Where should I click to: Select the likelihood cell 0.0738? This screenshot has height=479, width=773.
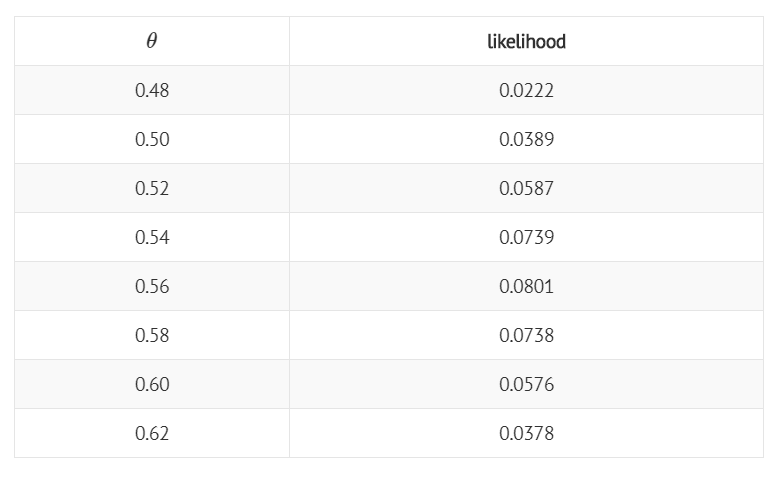tap(527, 335)
